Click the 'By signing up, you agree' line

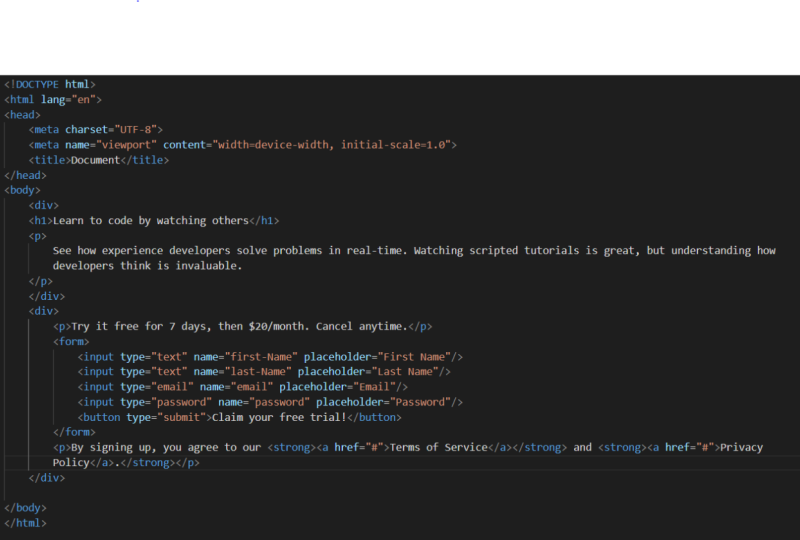pyautogui.click(x=408, y=448)
